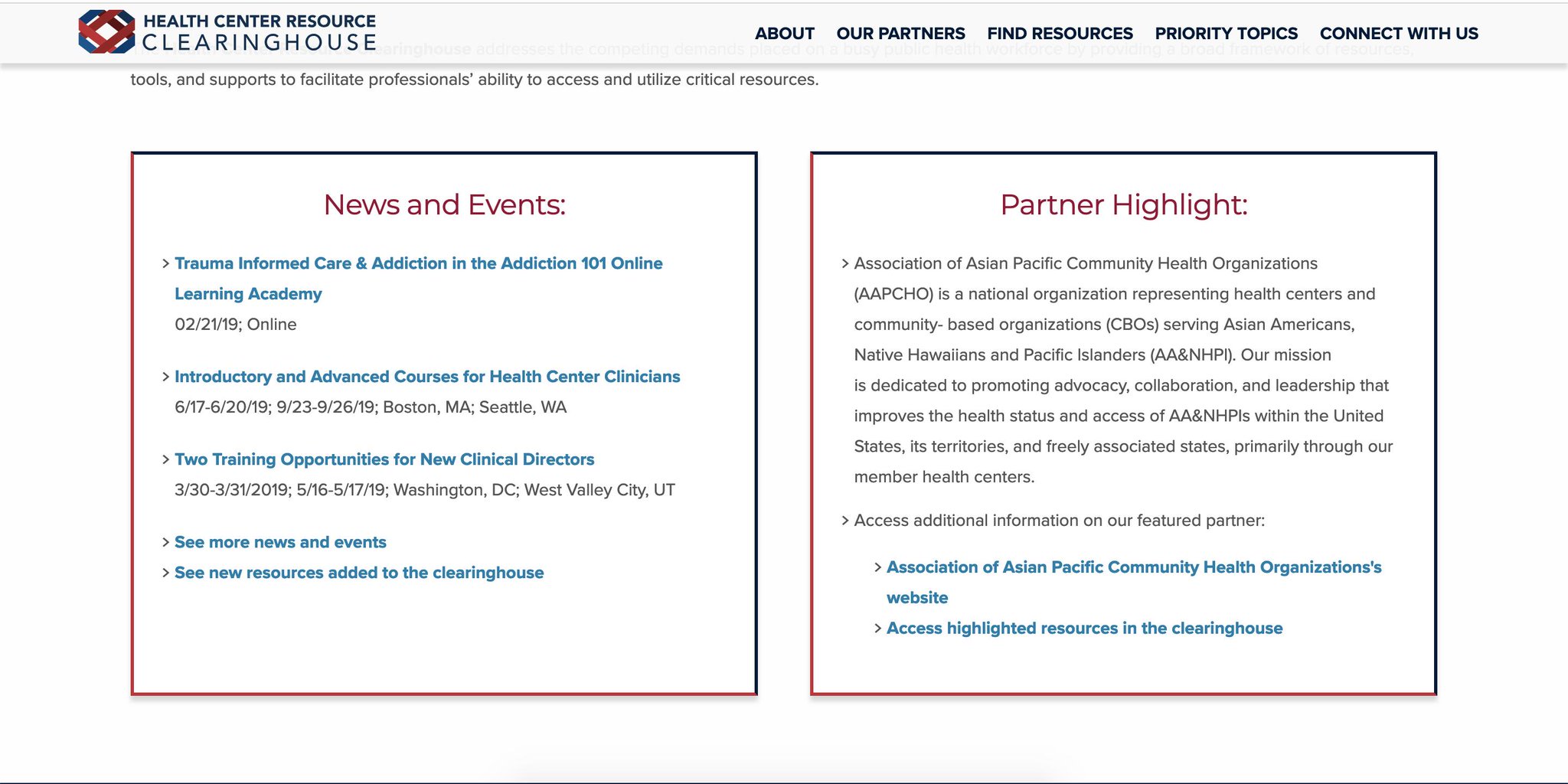
Task: Open the Our Partners menu
Action: click(x=900, y=34)
